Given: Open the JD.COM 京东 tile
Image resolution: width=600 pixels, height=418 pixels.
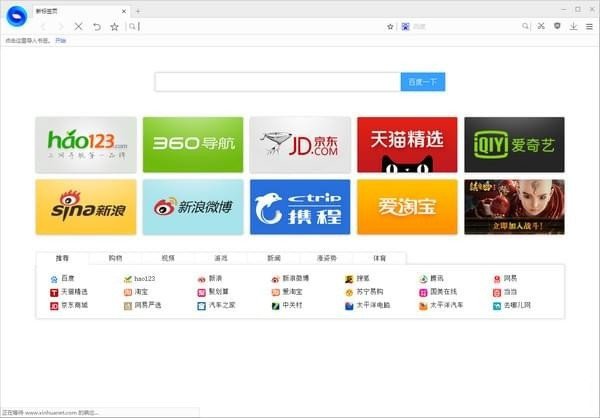Looking at the screenshot, I should point(300,145).
